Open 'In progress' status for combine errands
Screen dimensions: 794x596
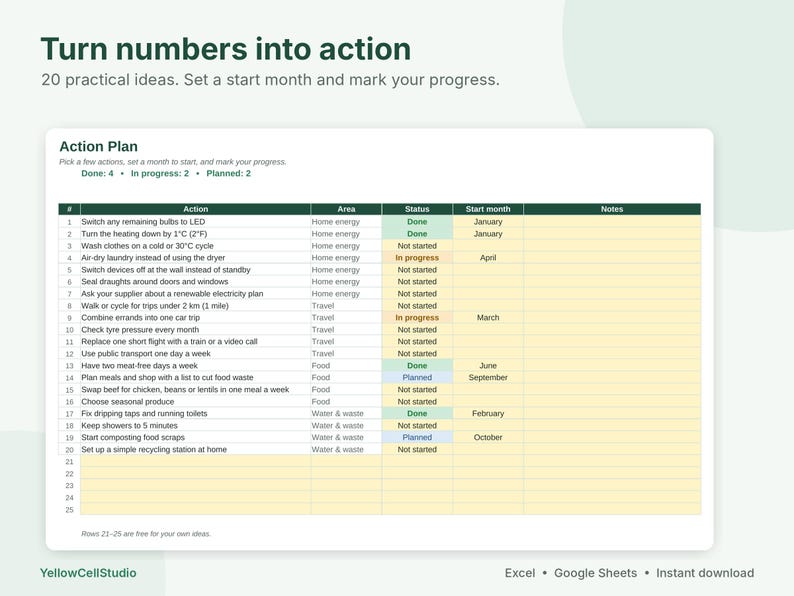click(417, 317)
